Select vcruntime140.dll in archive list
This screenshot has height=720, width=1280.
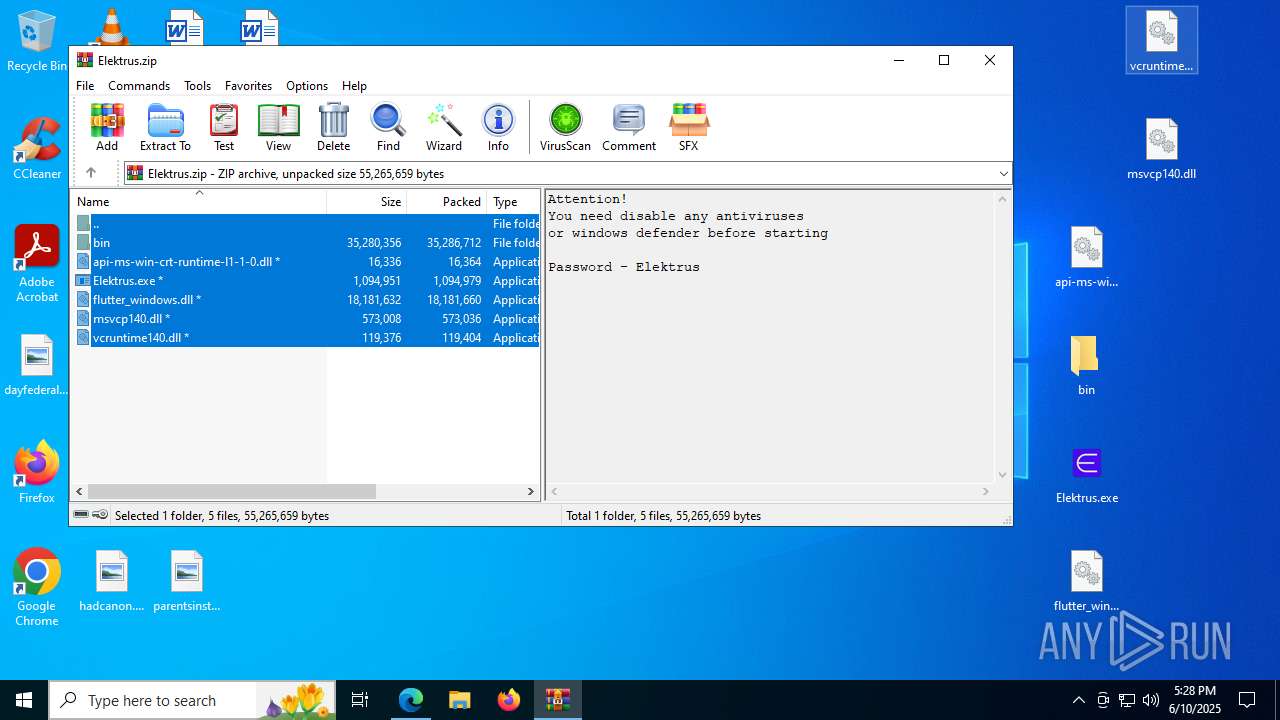click(307, 338)
